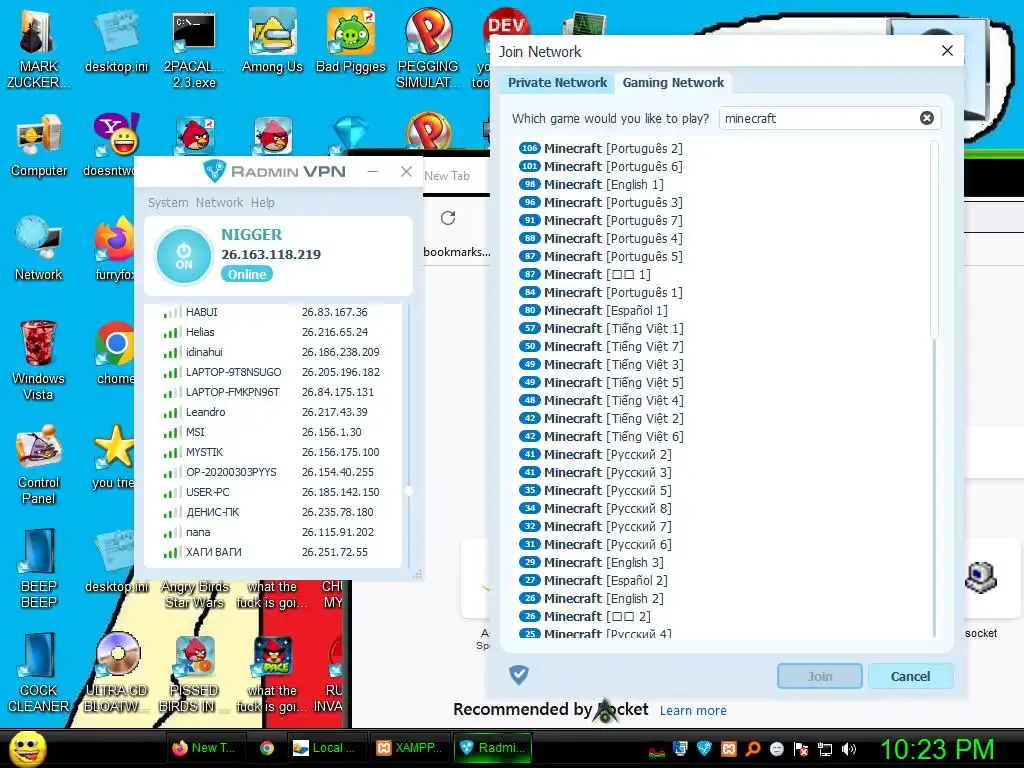Viewport: 1024px width, 768px height.
Task: Click the 26.163.118.219 IP address
Action: (271, 254)
